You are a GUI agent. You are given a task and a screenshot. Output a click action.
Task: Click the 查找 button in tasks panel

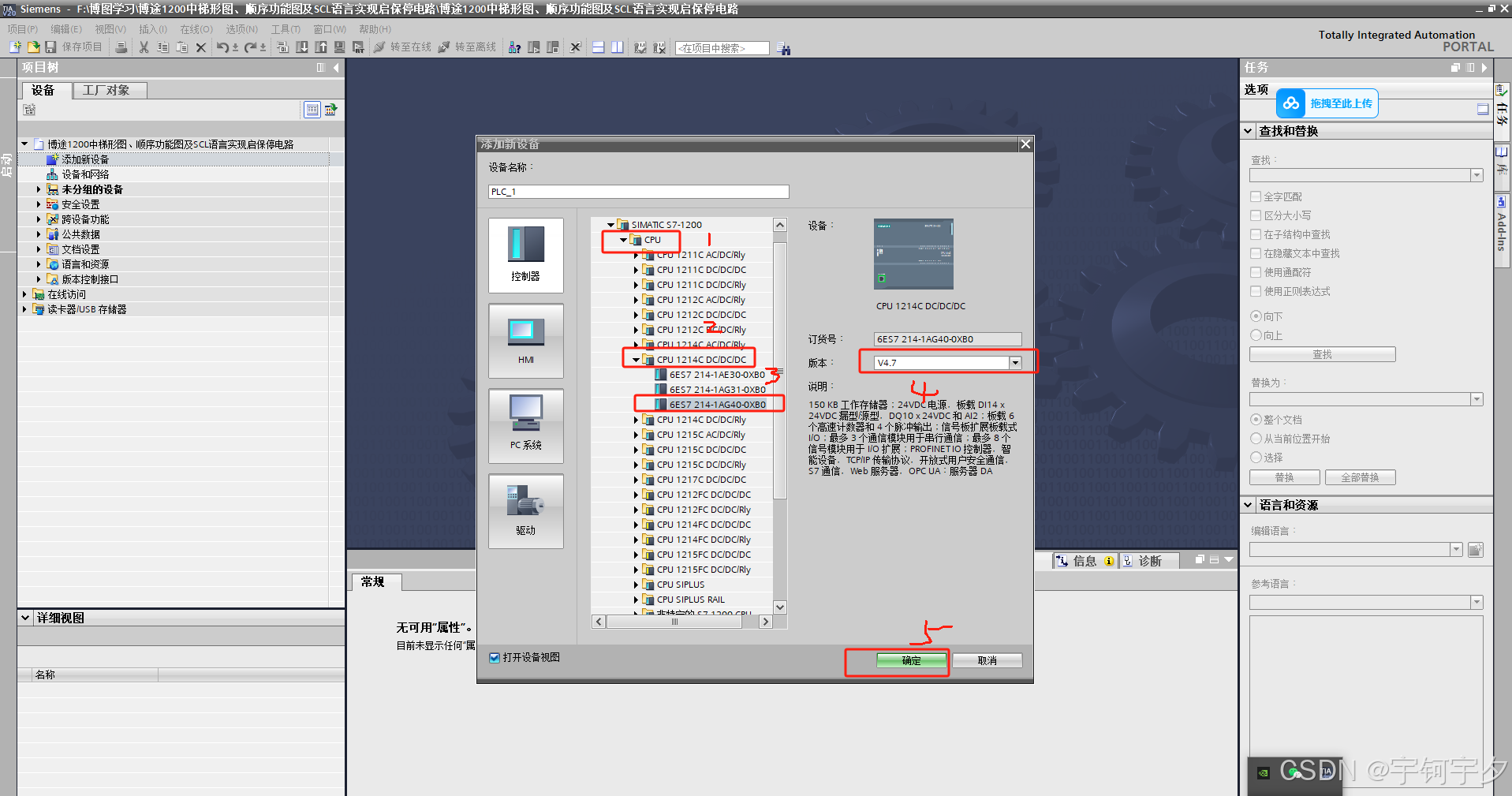(1322, 354)
